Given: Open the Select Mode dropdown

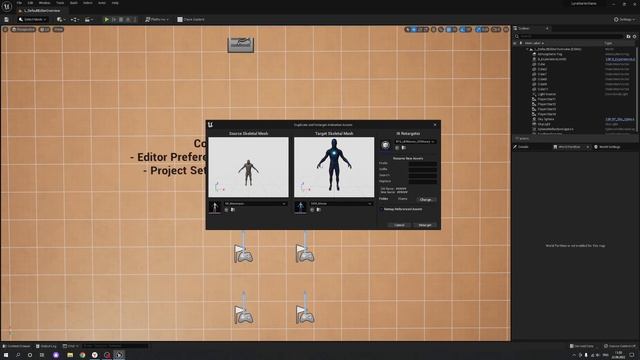Looking at the screenshot, I should [x=33, y=19].
